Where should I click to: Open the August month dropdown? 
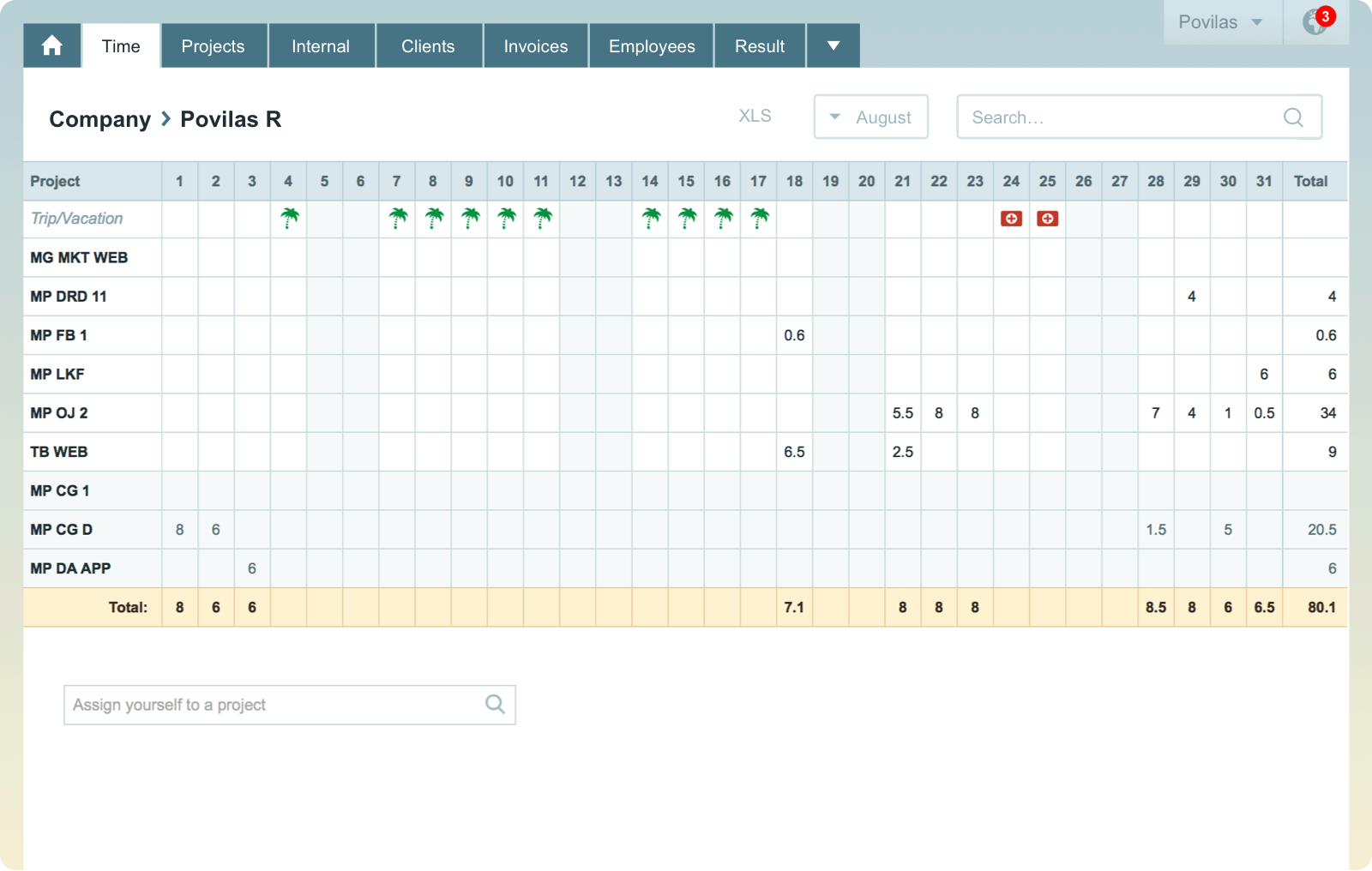click(870, 117)
